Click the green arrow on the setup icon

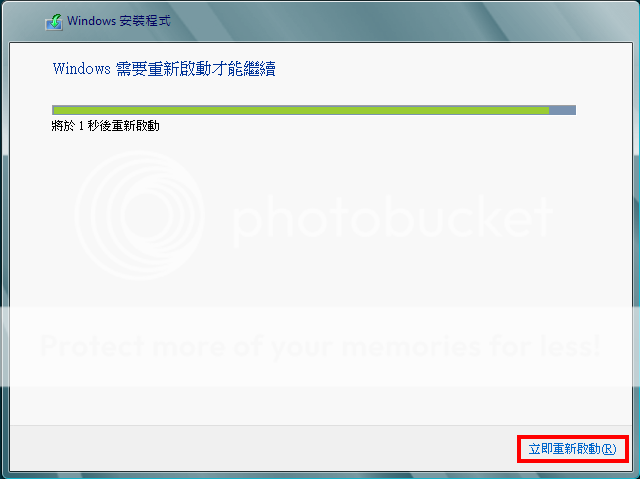[56, 19]
